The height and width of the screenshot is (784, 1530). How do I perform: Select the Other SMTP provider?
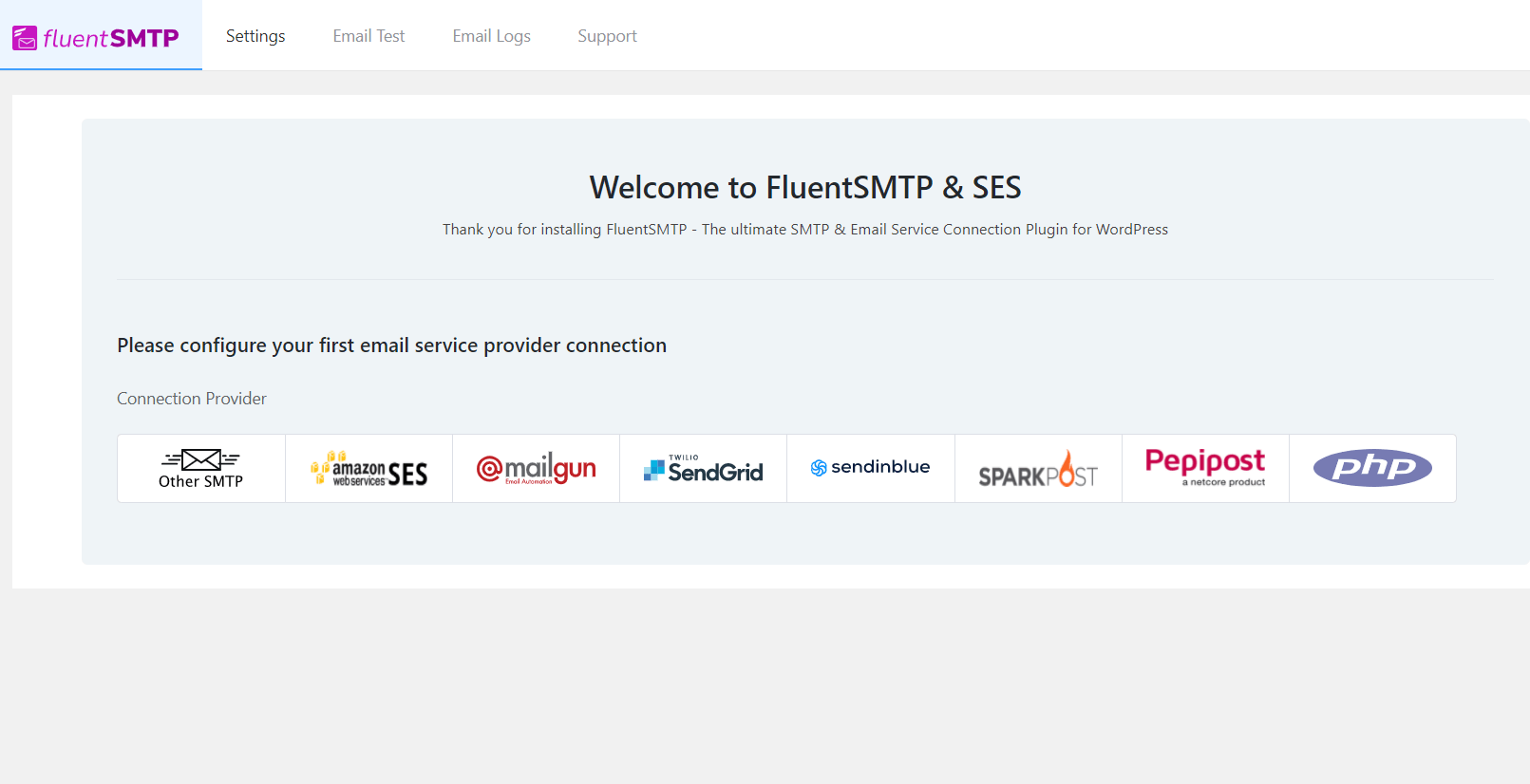(x=201, y=468)
